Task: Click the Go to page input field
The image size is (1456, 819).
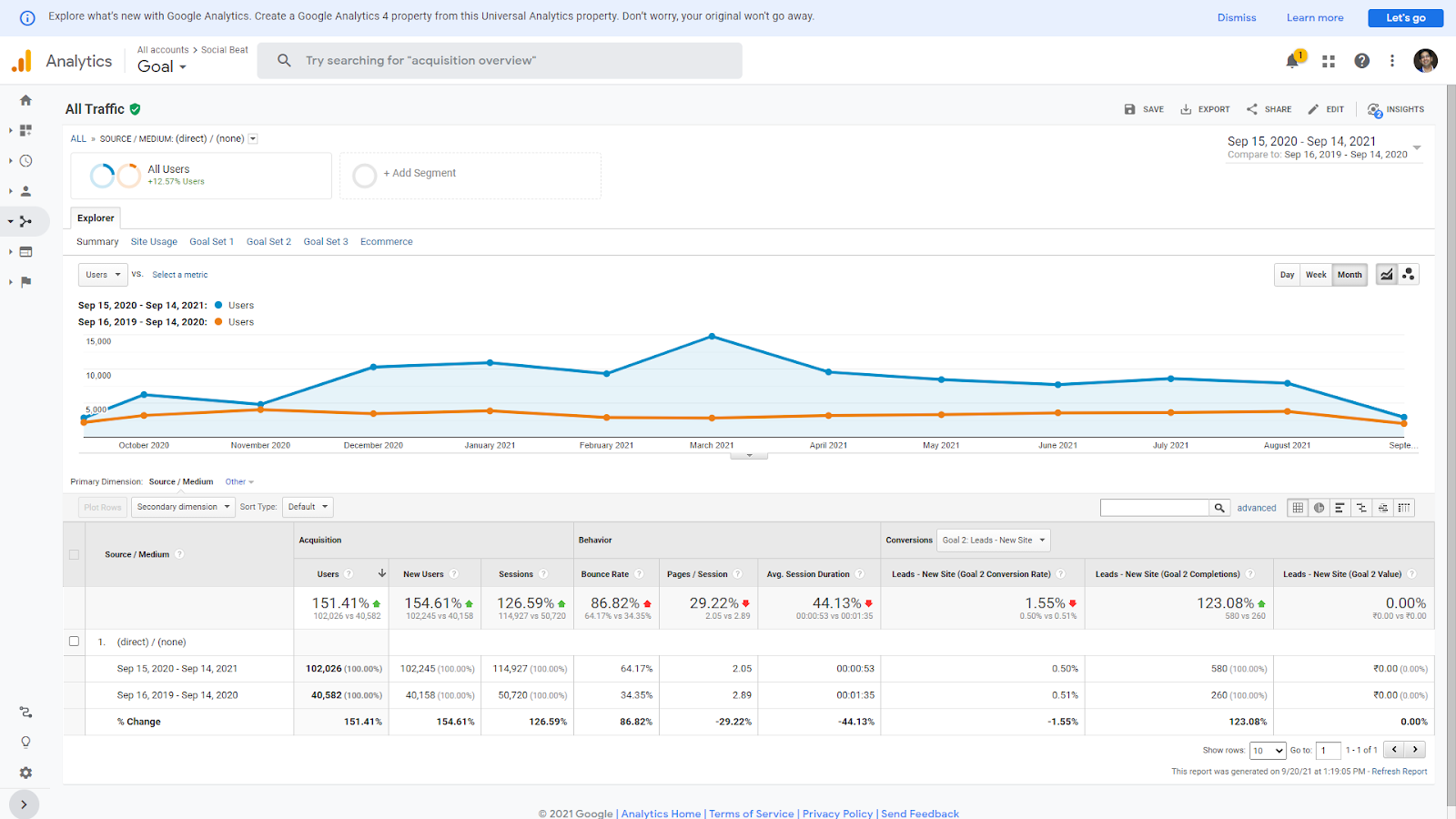Action: click(x=1328, y=751)
